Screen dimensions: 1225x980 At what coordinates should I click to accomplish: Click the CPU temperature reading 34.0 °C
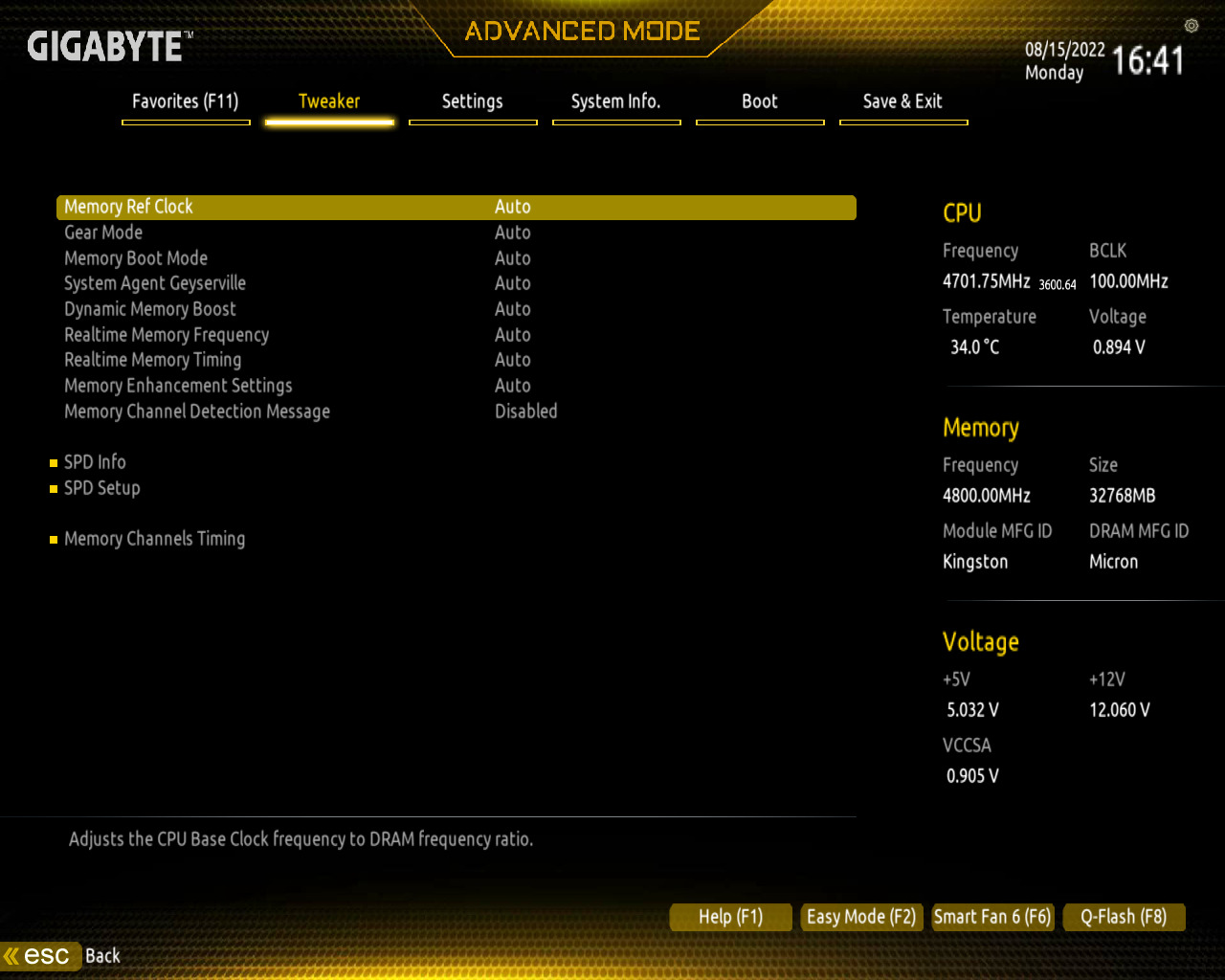(x=975, y=347)
